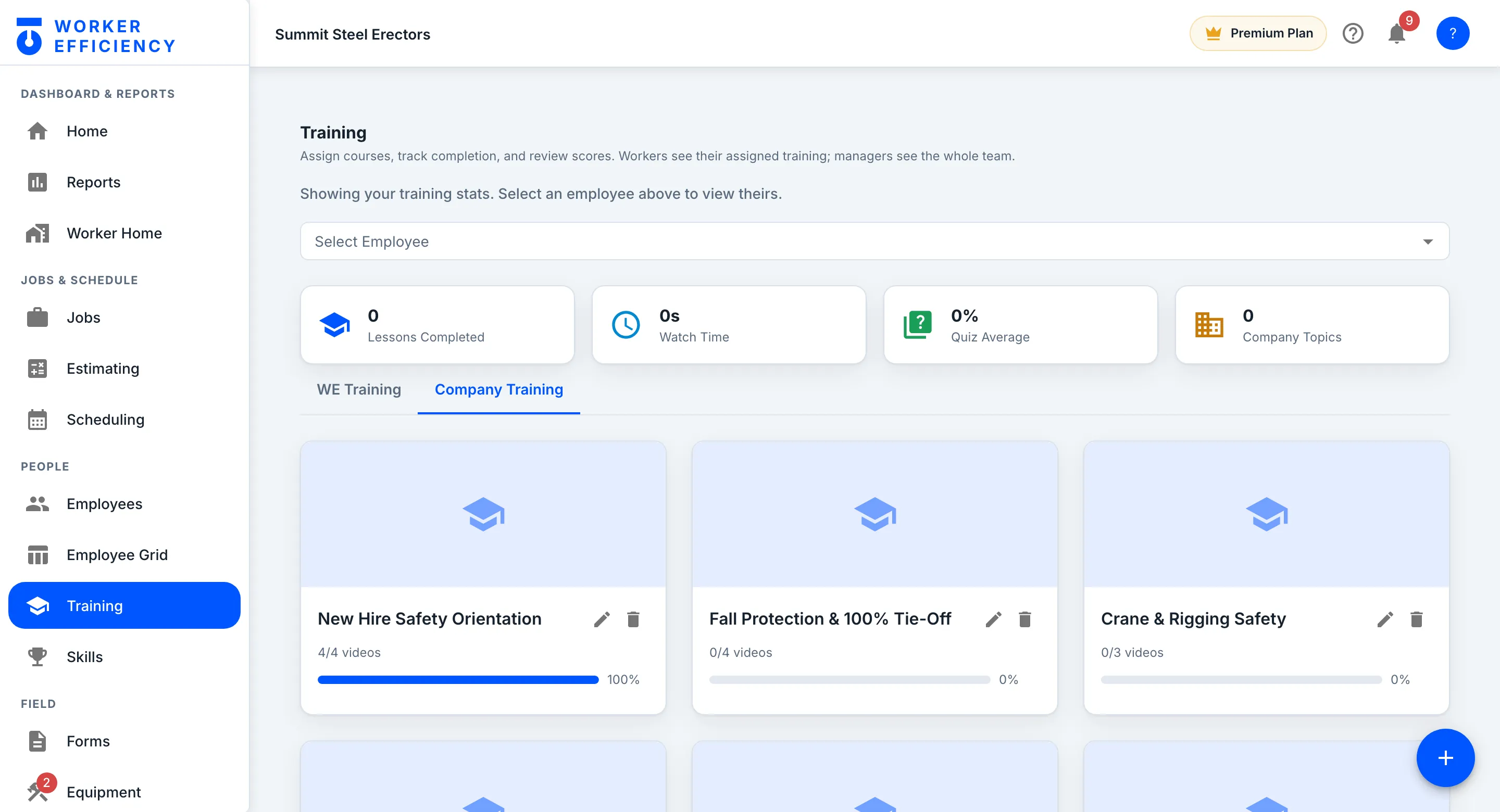
Task: Edit the Fall Protection & 100% Tie-Off course
Action: [993, 619]
